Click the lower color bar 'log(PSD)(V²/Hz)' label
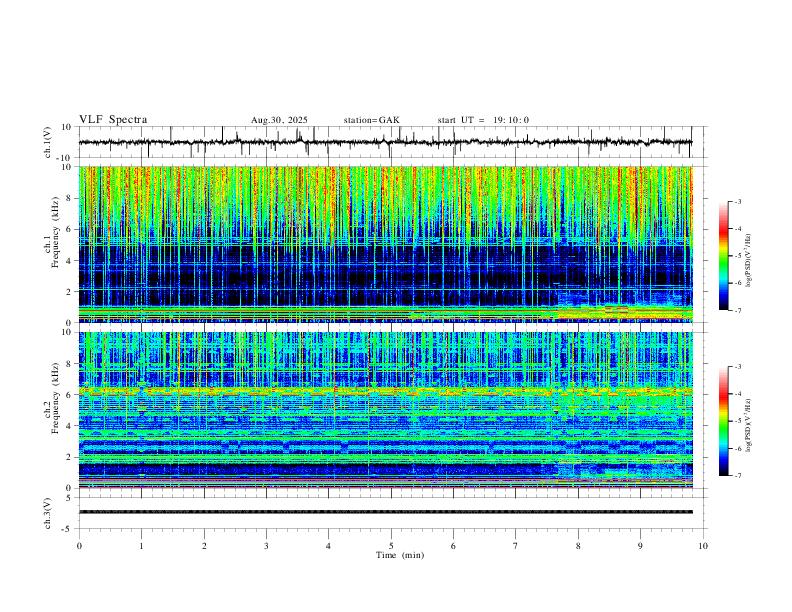This screenshot has width=792, height=612. (x=749, y=425)
